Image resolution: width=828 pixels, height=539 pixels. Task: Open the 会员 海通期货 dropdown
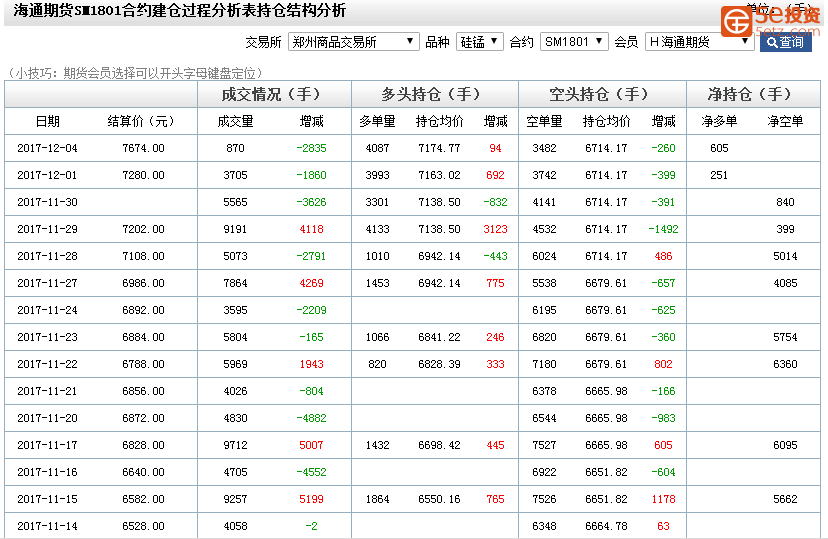click(699, 42)
